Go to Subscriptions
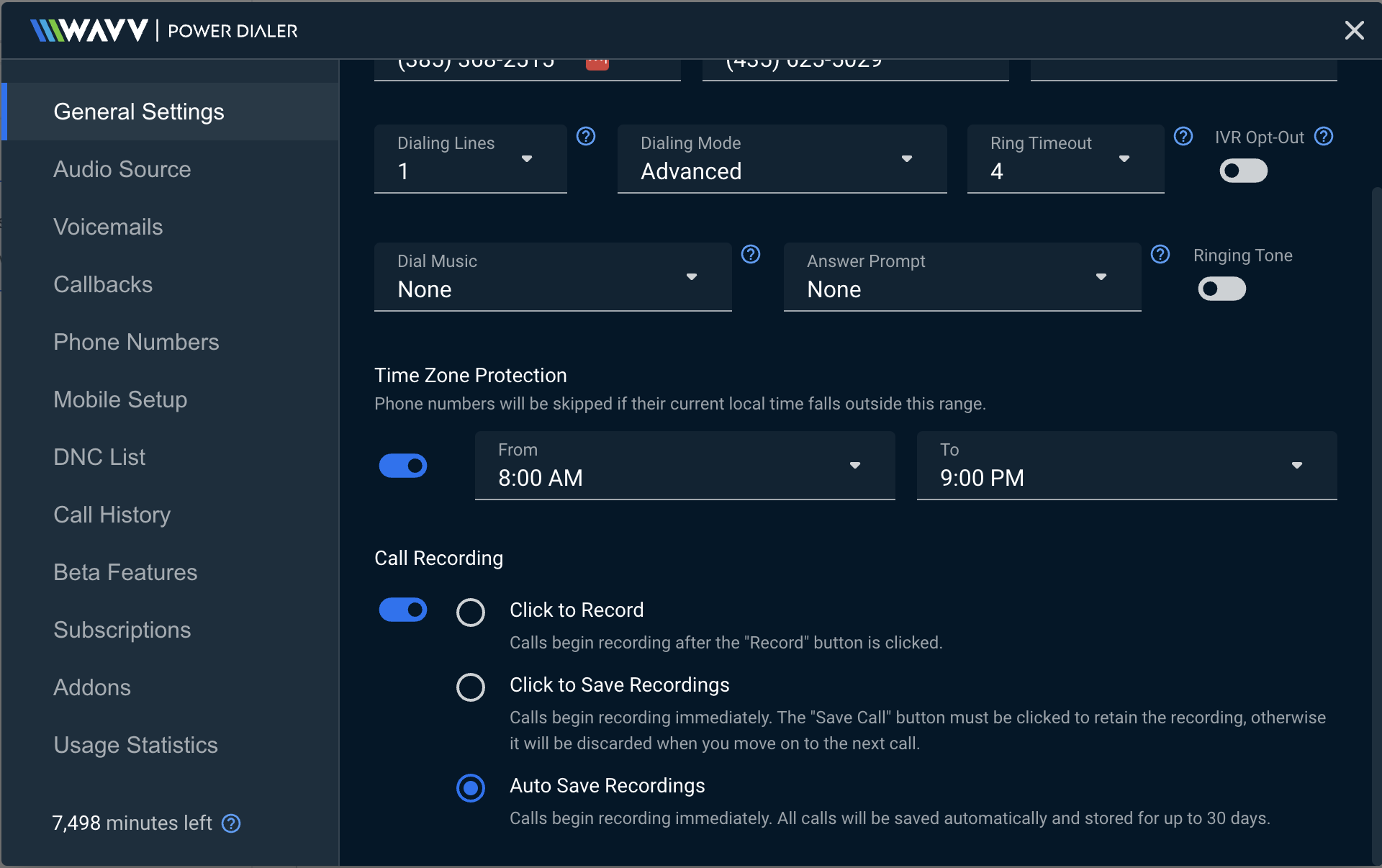The width and height of the screenshot is (1382, 868). (x=170, y=630)
